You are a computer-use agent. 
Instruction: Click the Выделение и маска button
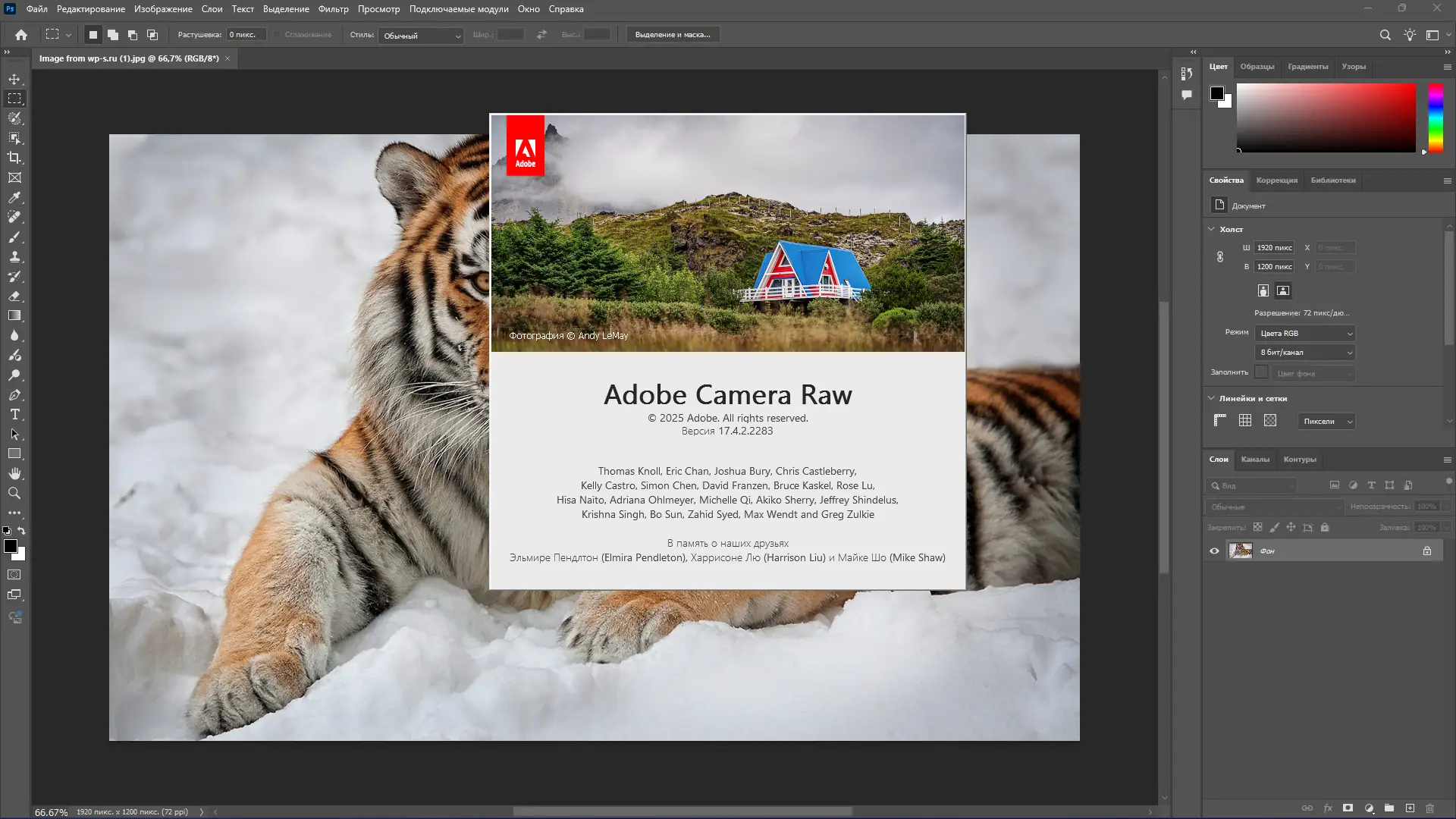click(673, 35)
